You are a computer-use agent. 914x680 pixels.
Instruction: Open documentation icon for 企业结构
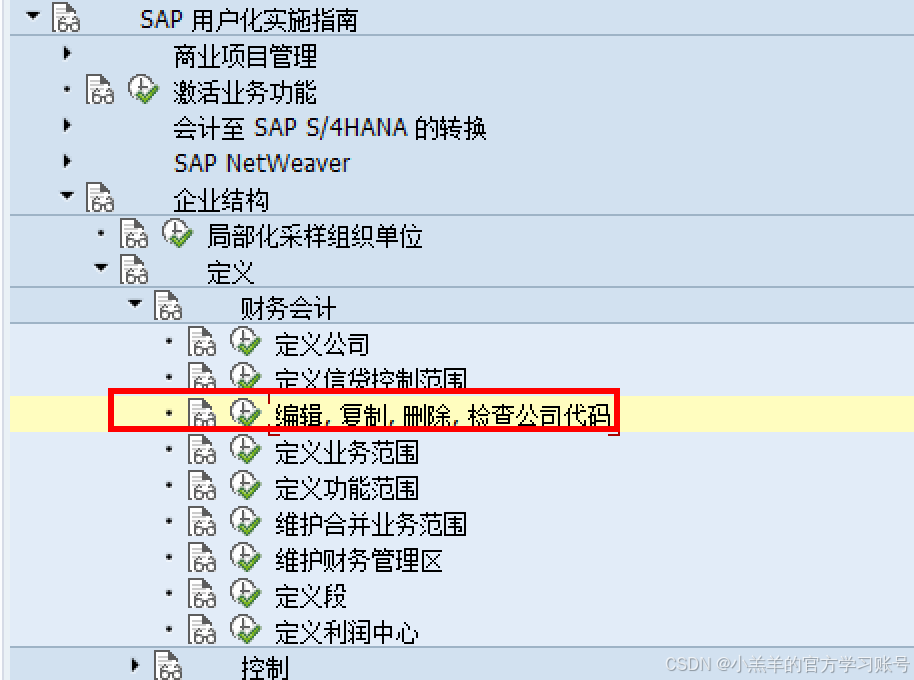coord(100,197)
